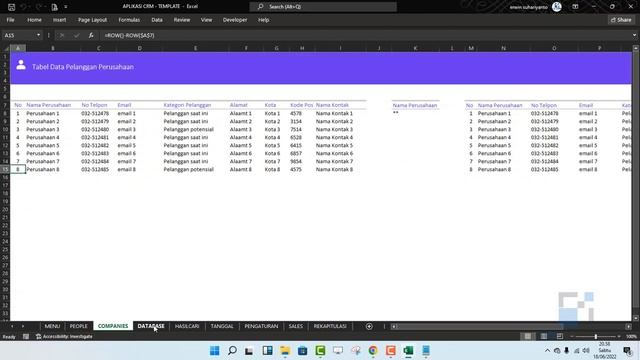
Task: Open Ribbon Display Options icon
Action: tap(575, 7)
